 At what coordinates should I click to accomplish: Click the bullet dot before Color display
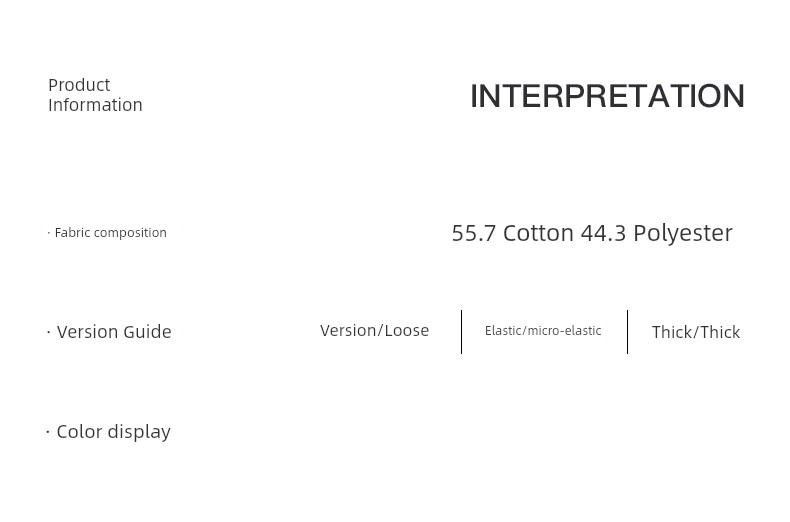(48, 432)
